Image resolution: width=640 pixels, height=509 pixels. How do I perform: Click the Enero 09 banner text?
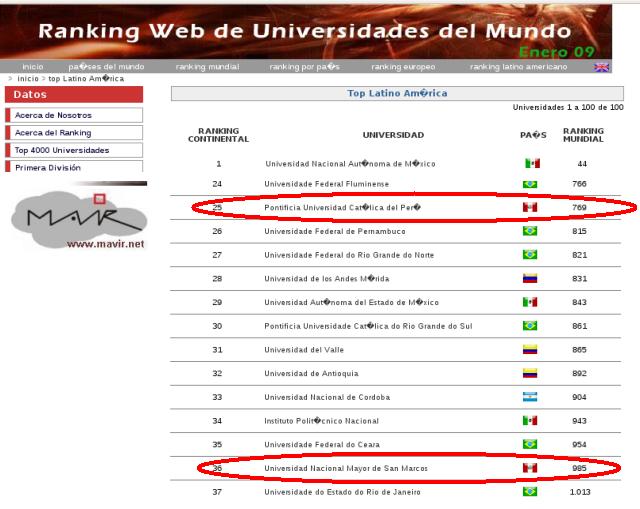pos(557,52)
